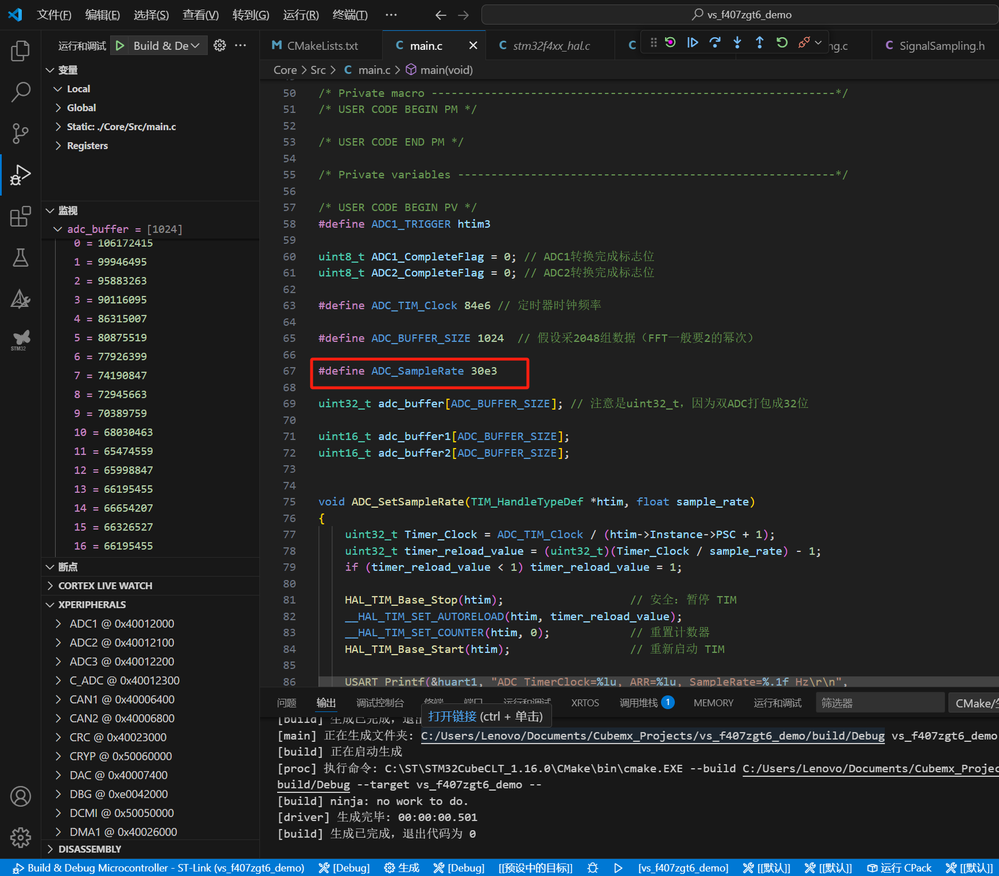Collapse the adc_buffer watch entry

(x=58, y=229)
